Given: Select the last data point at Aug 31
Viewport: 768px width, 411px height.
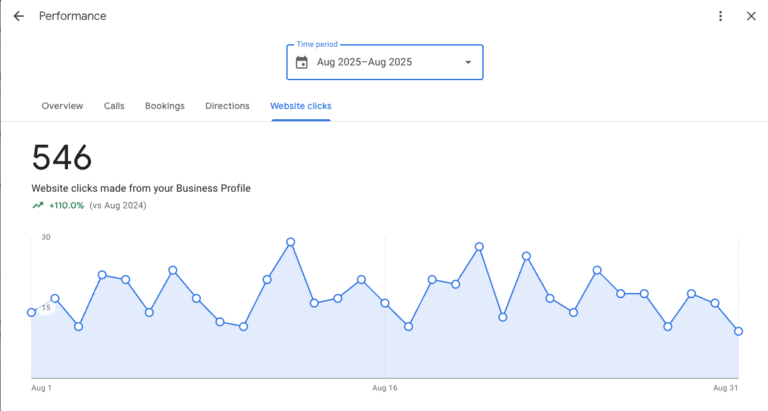Looking at the screenshot, I should (x=738, y=331).
